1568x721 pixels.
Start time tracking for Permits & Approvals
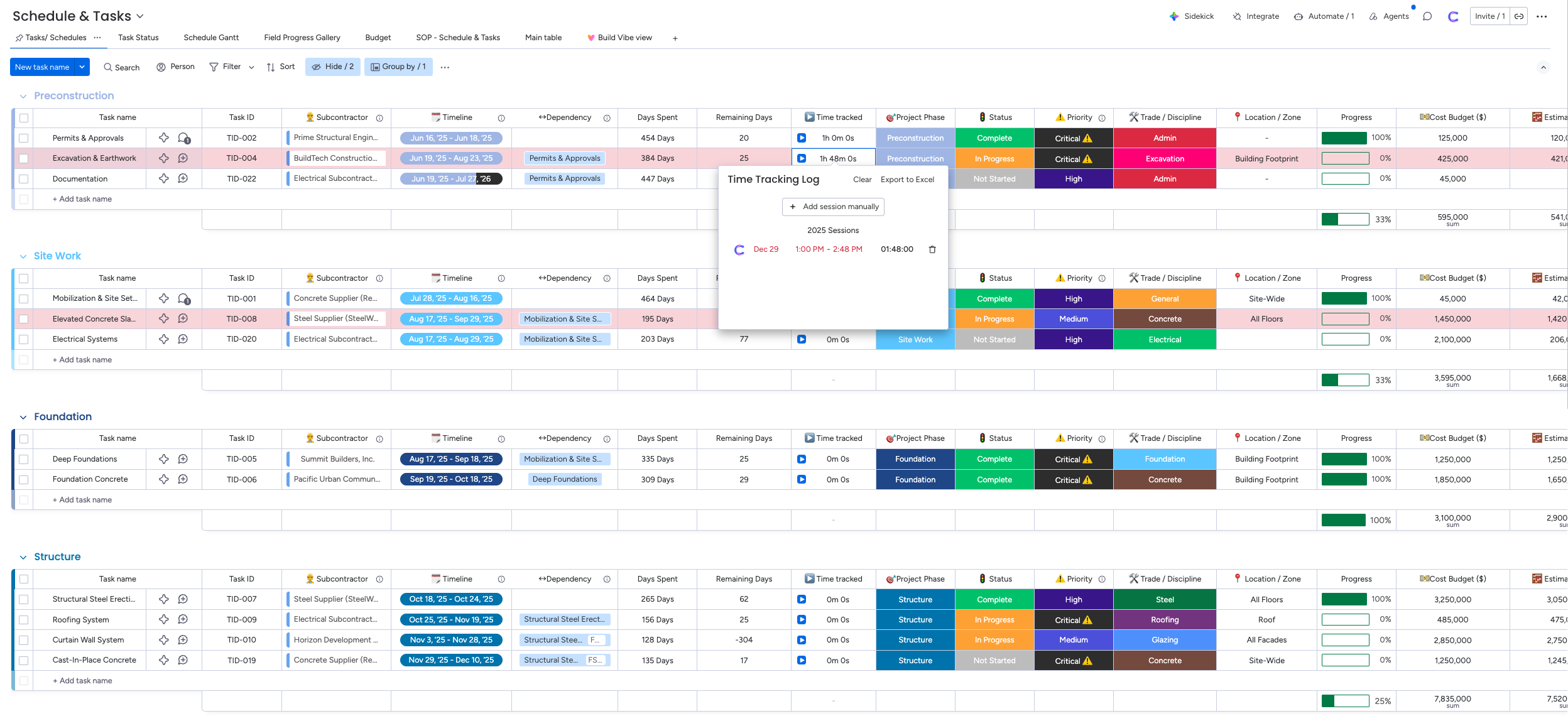pos(802,138)
